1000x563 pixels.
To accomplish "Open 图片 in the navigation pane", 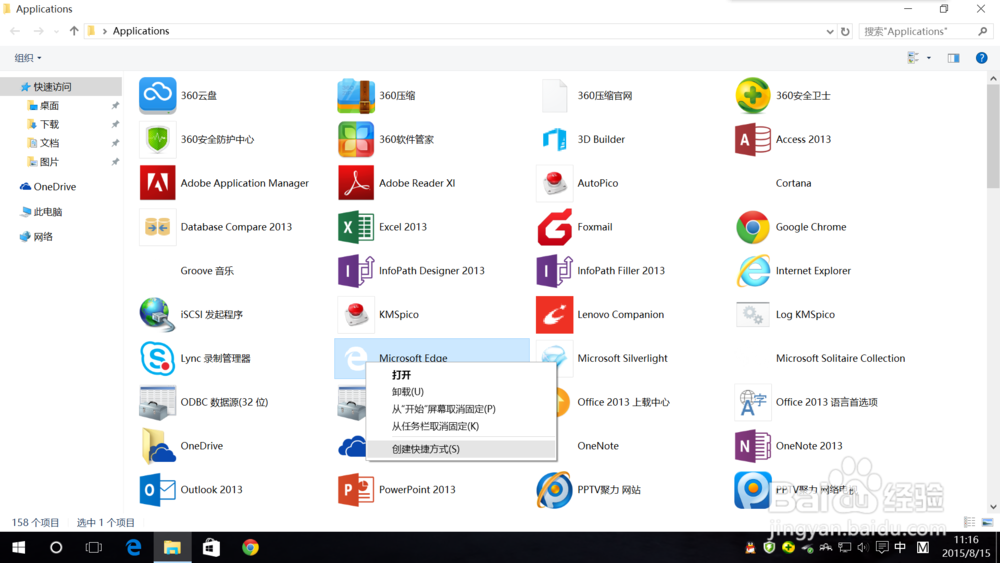I will [49, 162].
